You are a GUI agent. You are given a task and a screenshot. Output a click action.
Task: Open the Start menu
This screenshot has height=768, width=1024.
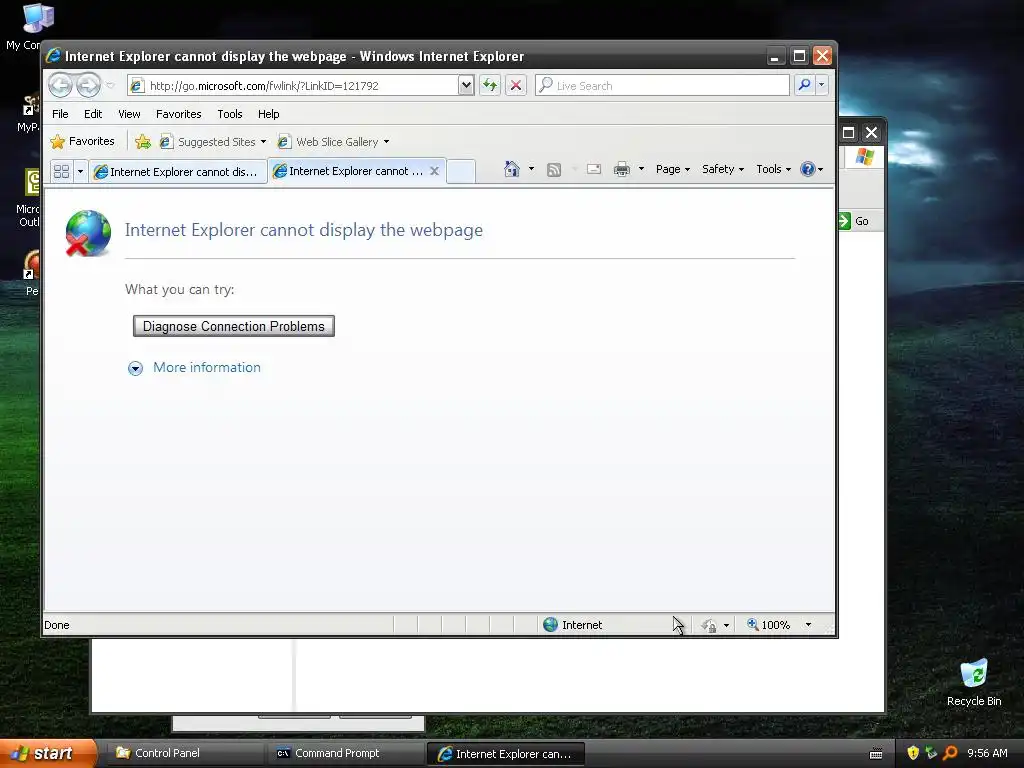coord(48,753)
